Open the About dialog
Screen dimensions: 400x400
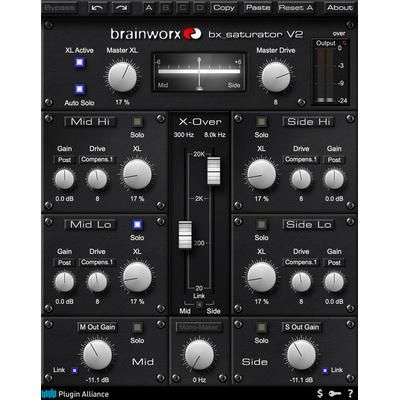339,7
